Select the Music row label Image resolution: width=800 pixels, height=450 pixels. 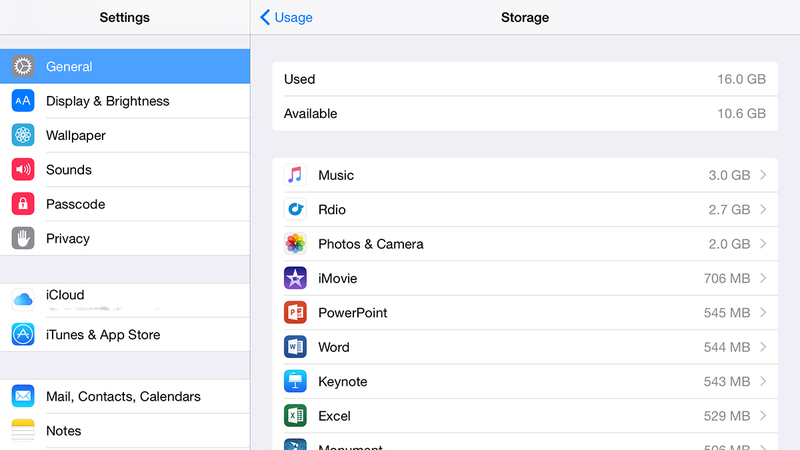coord(336,175)
